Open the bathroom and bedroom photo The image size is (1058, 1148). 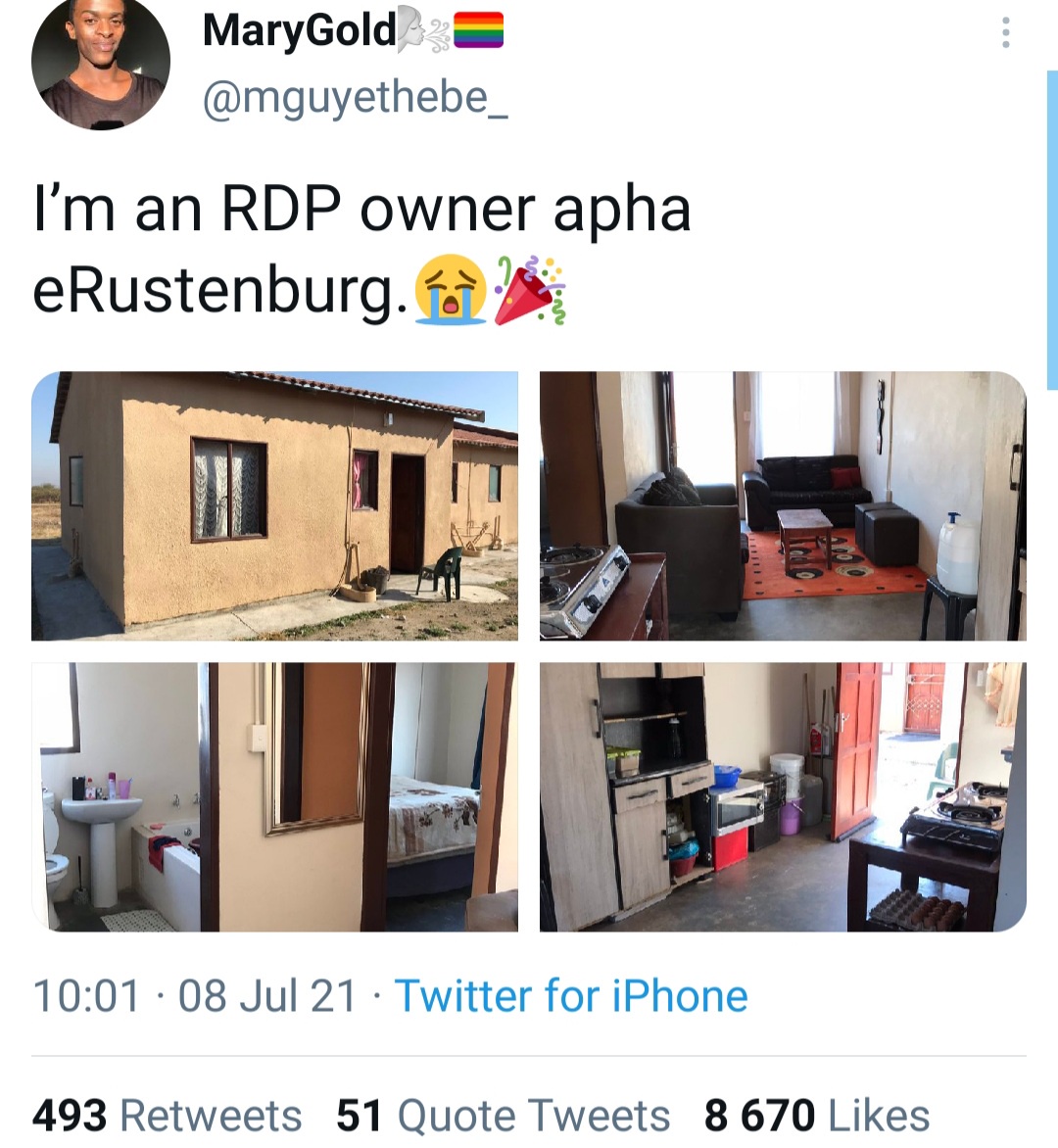coord(274,796)
